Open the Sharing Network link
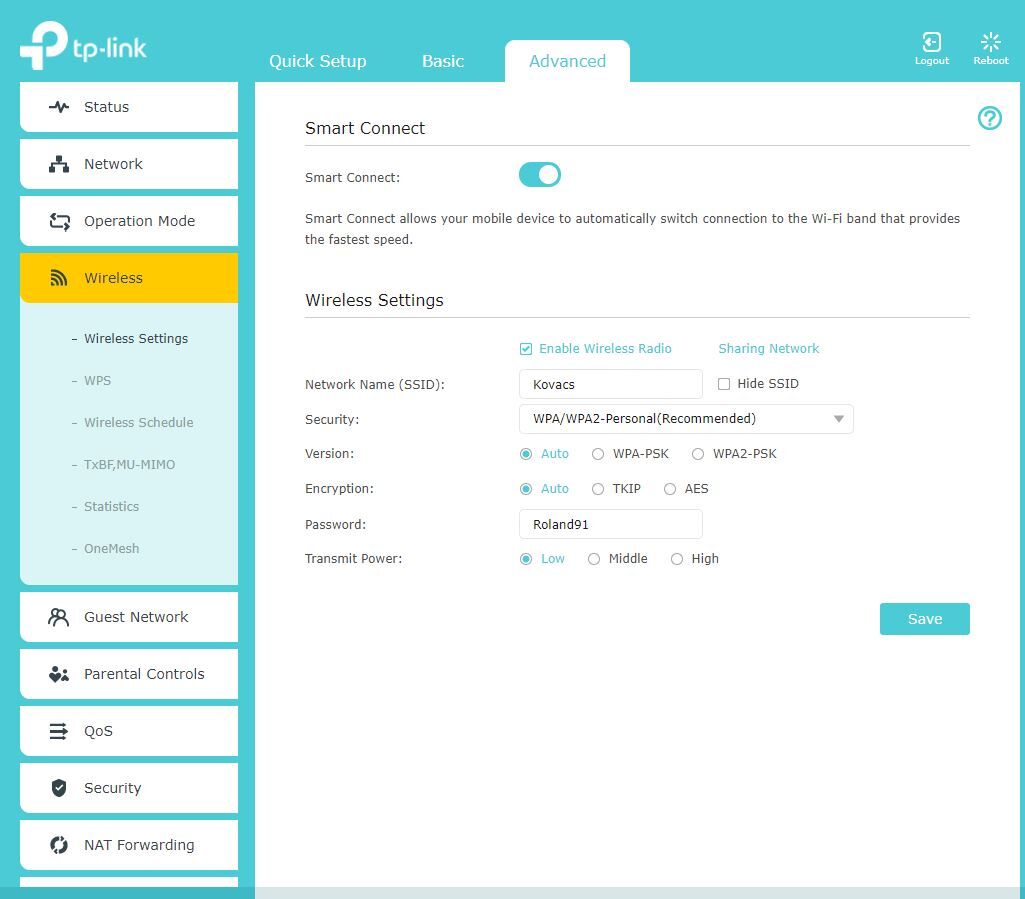 [x=768, y=348]
